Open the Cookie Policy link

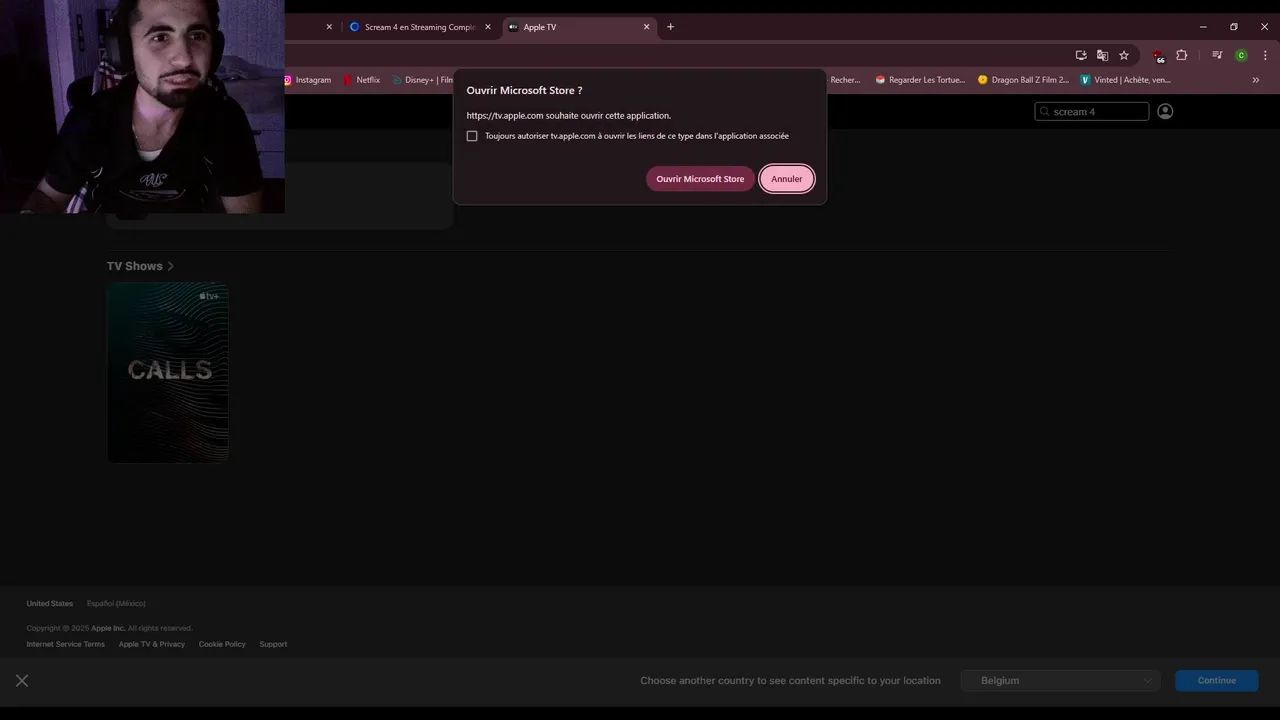point(222,644)
